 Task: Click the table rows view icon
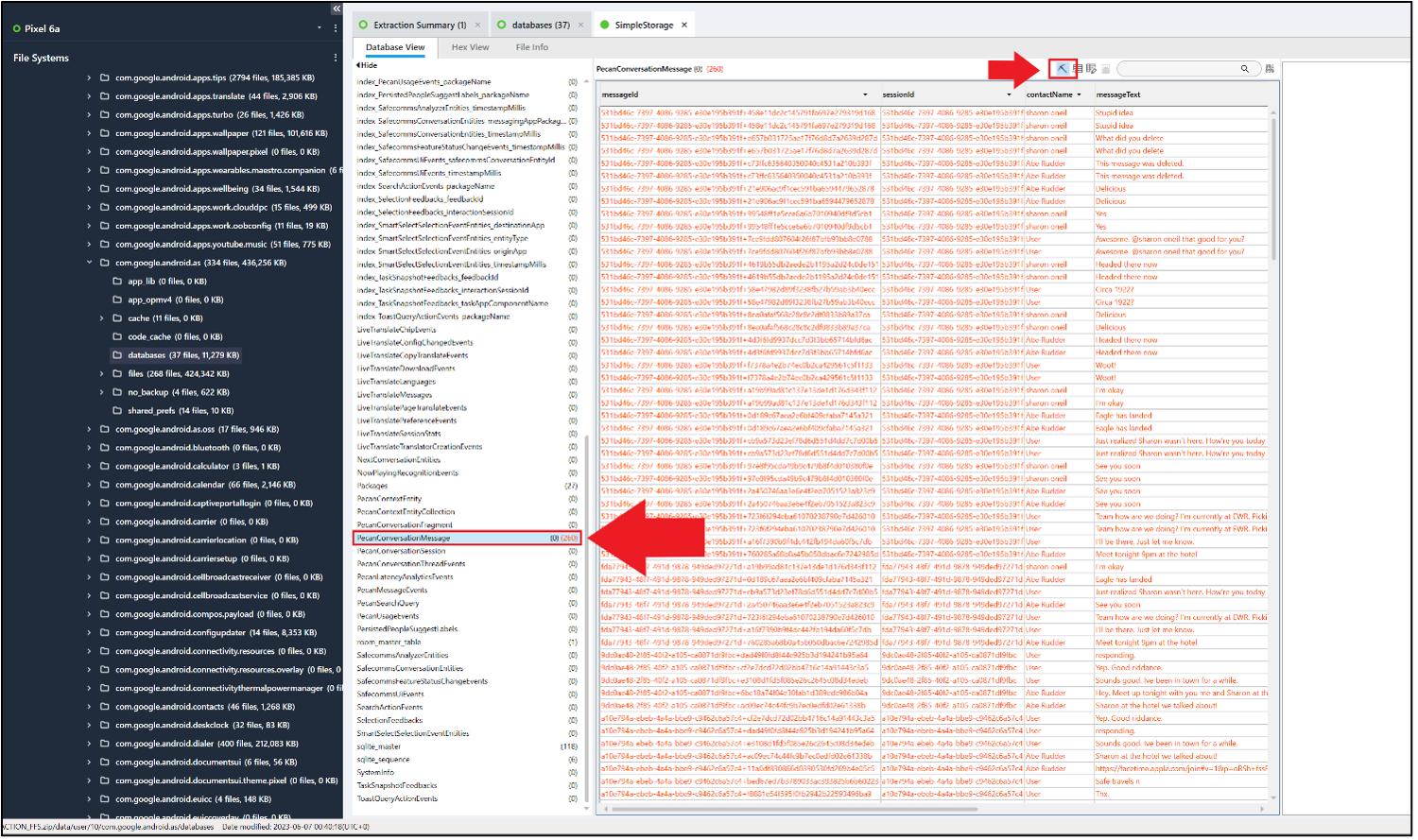click(x=1078, y=69)
